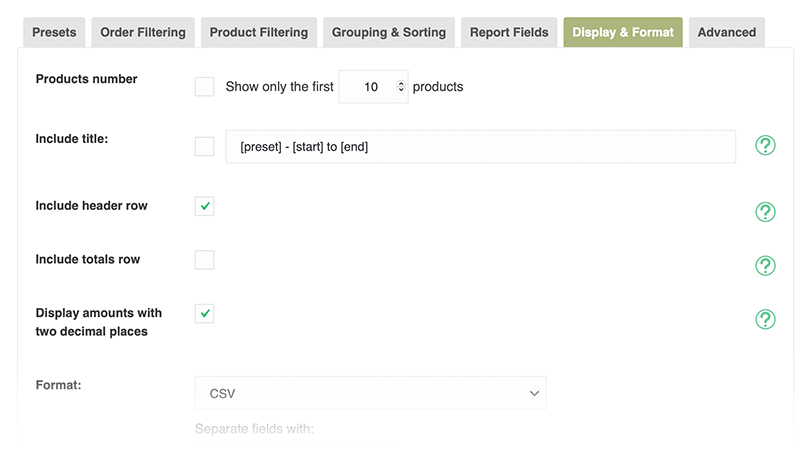Switch to the Presets tab
The width and height of the screenshot is (809, 450).
(x=54, y=32)
